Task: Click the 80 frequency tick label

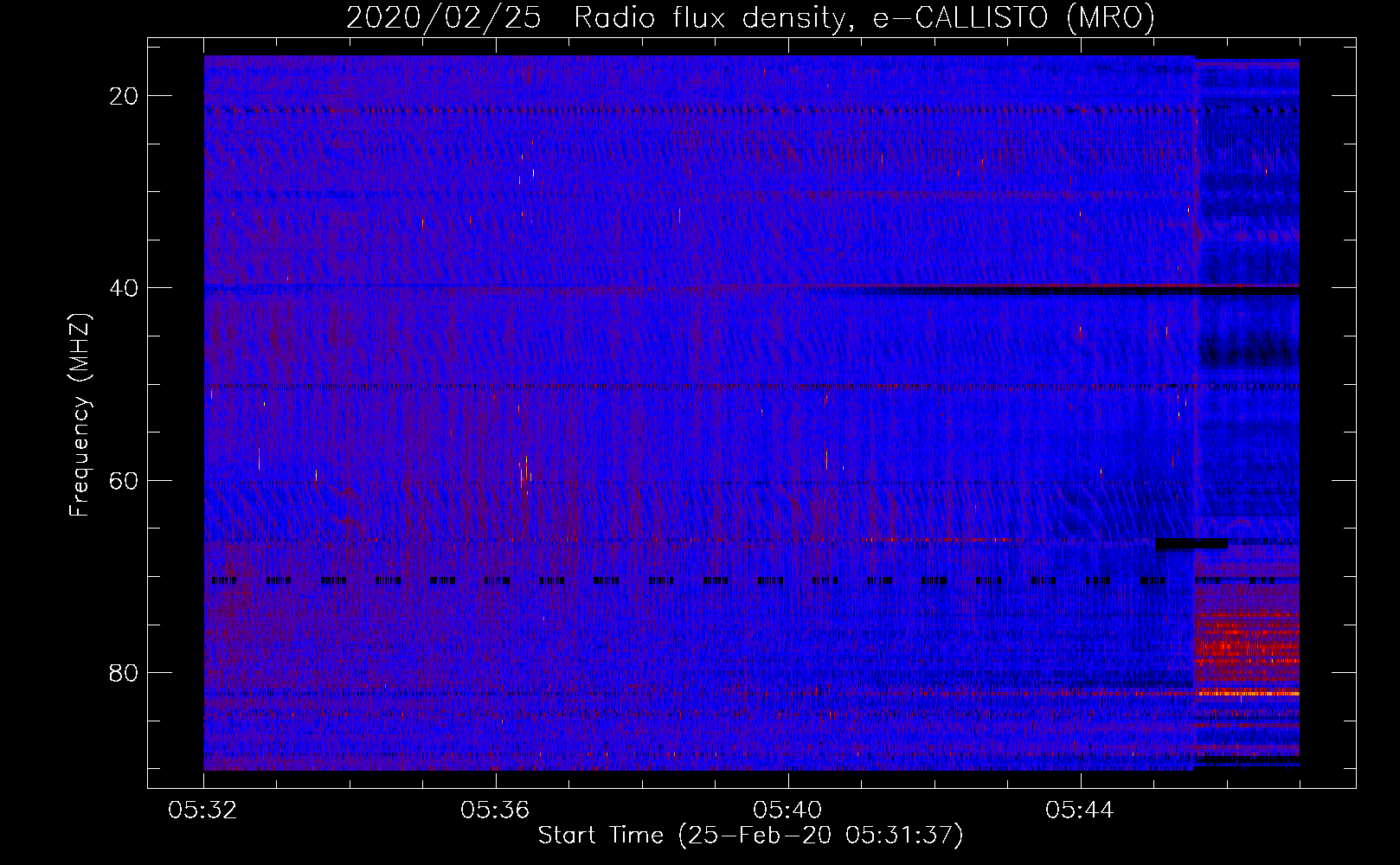Action: point(125,673)
